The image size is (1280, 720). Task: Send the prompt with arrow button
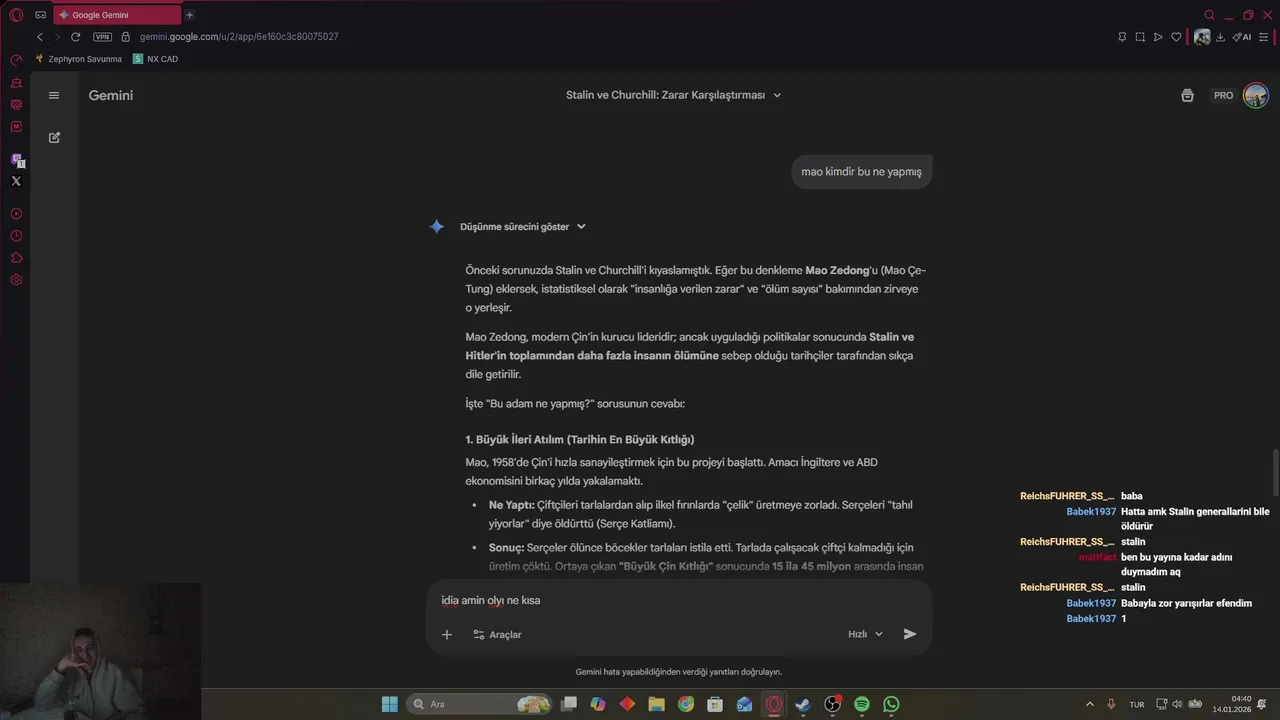[910, 634]
